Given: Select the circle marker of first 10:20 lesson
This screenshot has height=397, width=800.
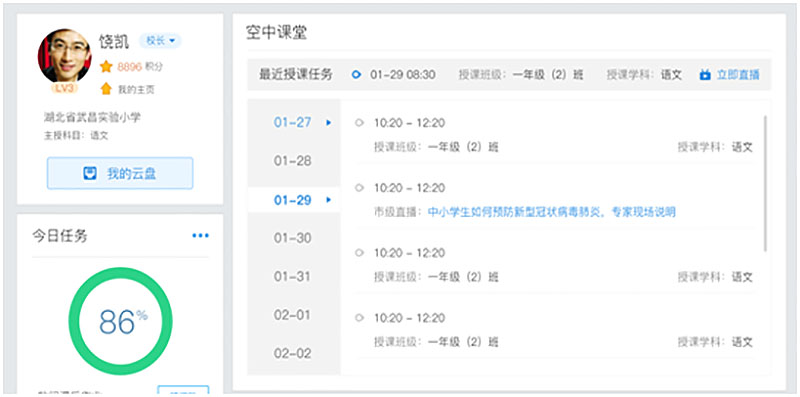Looking at the screenshot, I should [359, 123].
